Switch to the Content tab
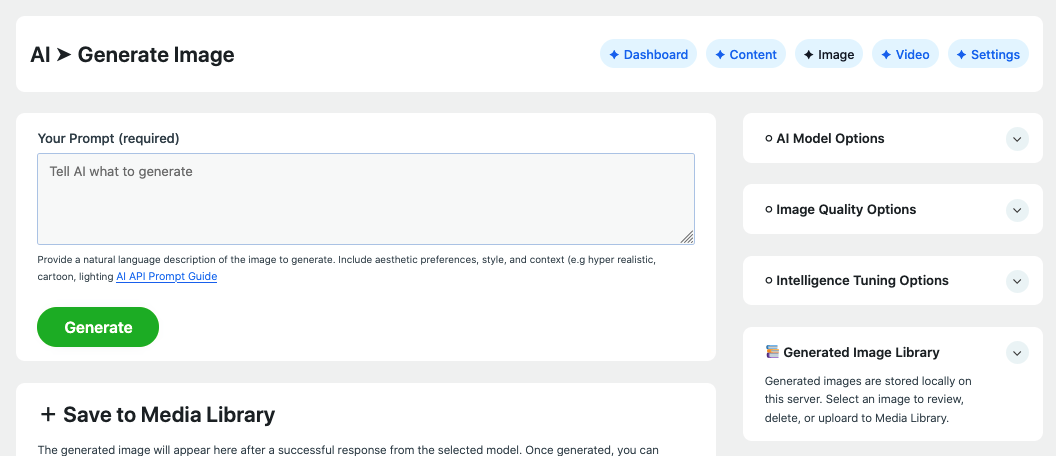This screenshot has width=1056, height=456. click(x=746, y=55)
